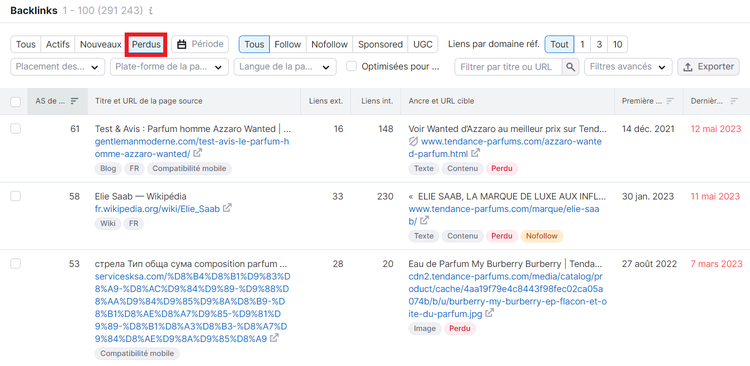Screen dimensions: 750x366
Task: Select the Nouveaux tab
Action: click(x=100, y=44)
